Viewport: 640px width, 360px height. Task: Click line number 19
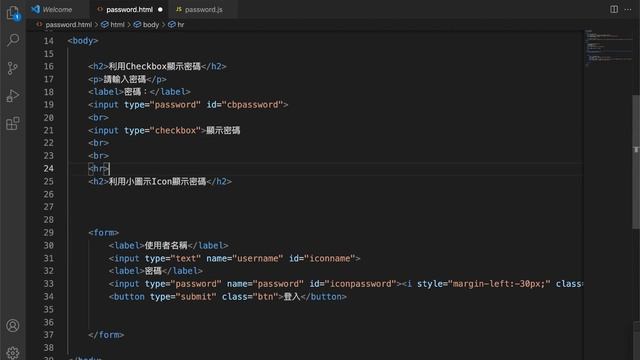coord(49,104)
